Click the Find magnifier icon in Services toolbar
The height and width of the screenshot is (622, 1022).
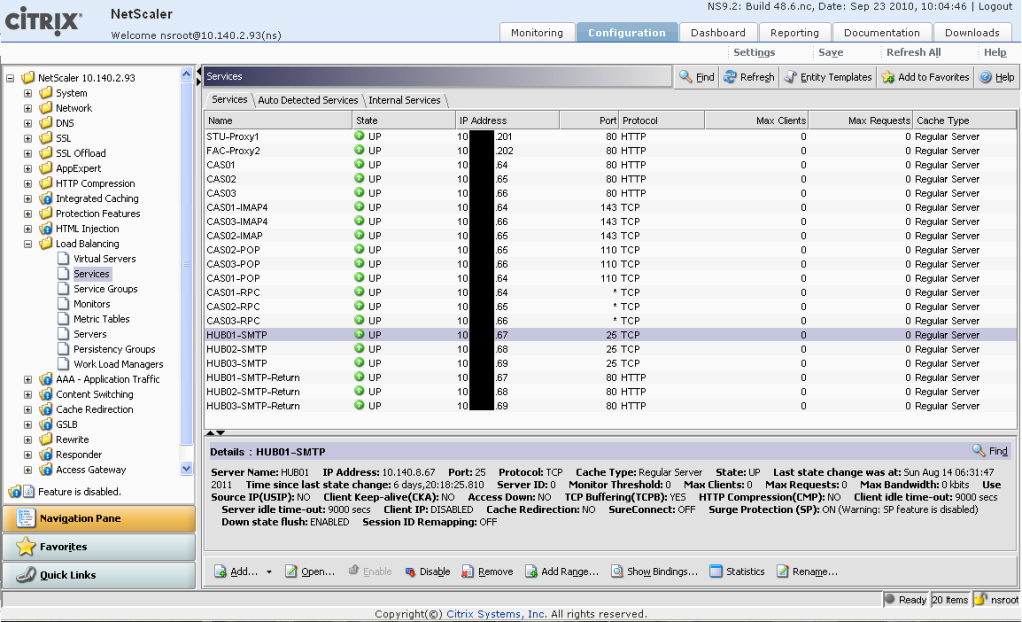685,77
